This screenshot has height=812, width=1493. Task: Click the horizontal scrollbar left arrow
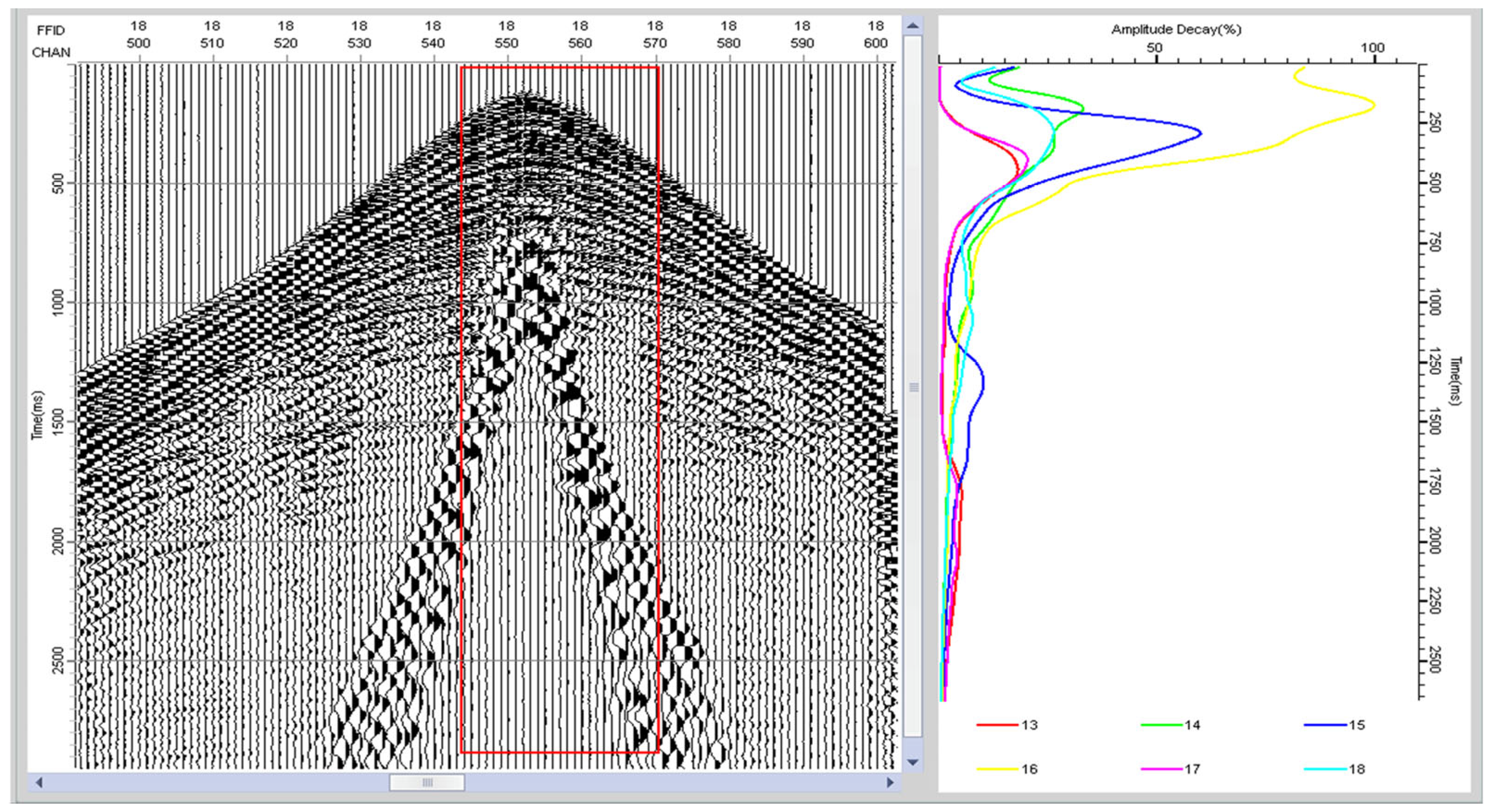[x=39, y=783]
